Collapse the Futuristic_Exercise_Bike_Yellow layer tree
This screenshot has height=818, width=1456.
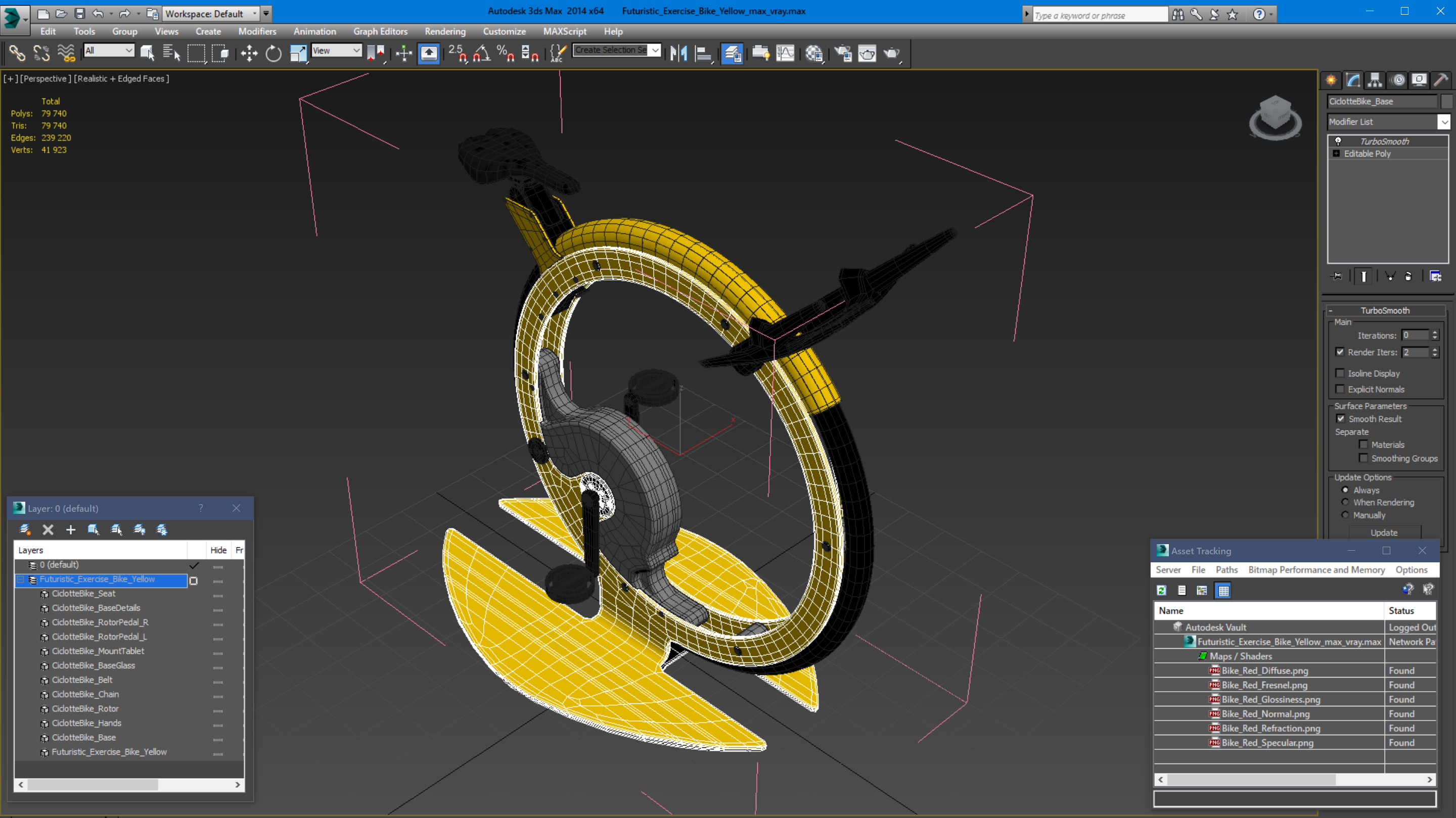coord(21,580)
